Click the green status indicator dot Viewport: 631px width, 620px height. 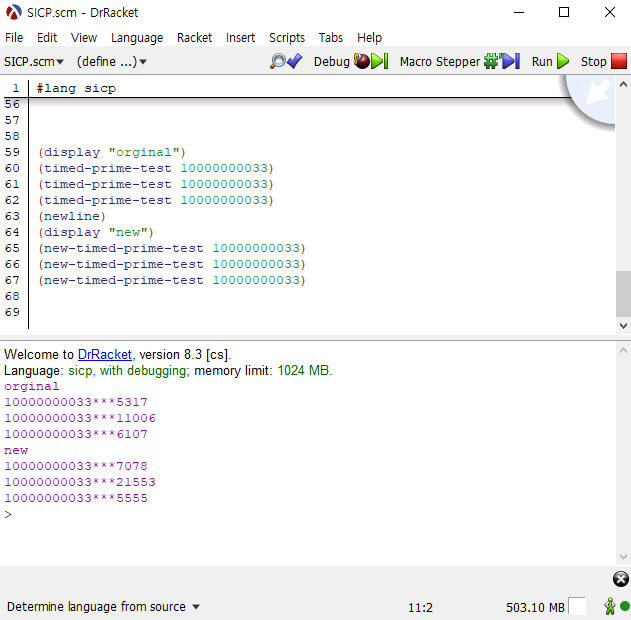pyautogui.click(x=624, y=606)
